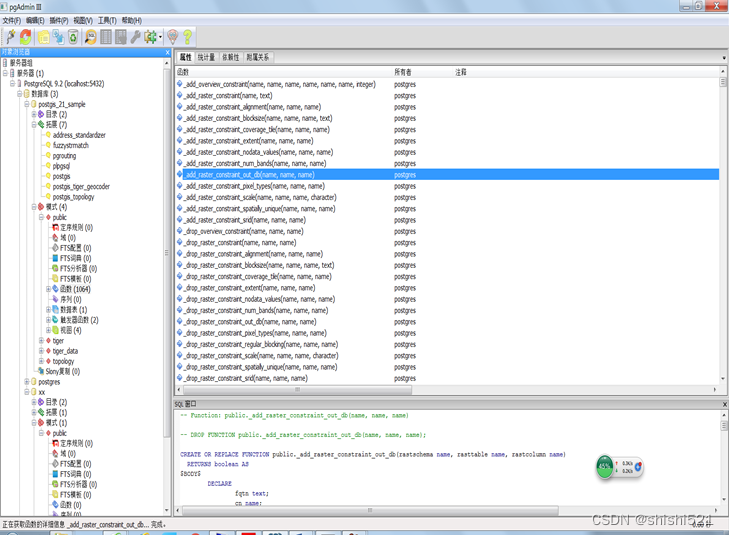Click the yellow help question mark
The height and width of the screenshot is (535, 729).
click(x=187, y=37)
